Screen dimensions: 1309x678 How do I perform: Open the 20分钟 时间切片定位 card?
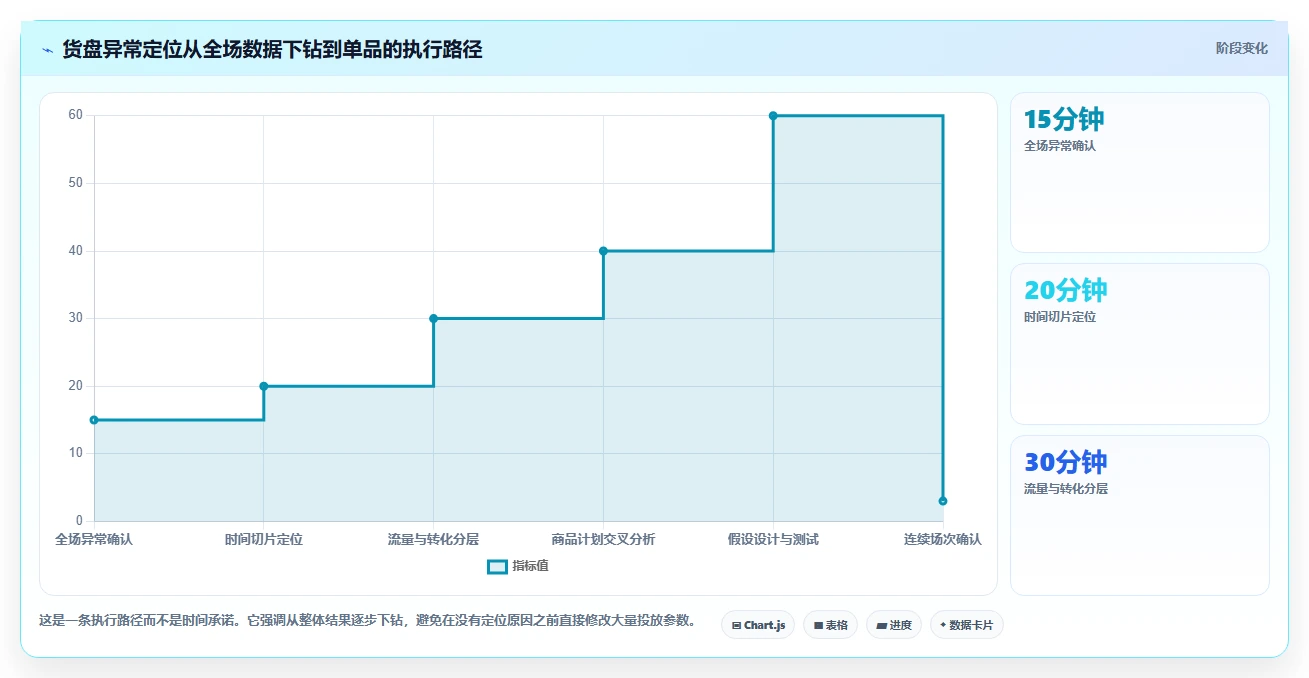(x=1140, y=344)
